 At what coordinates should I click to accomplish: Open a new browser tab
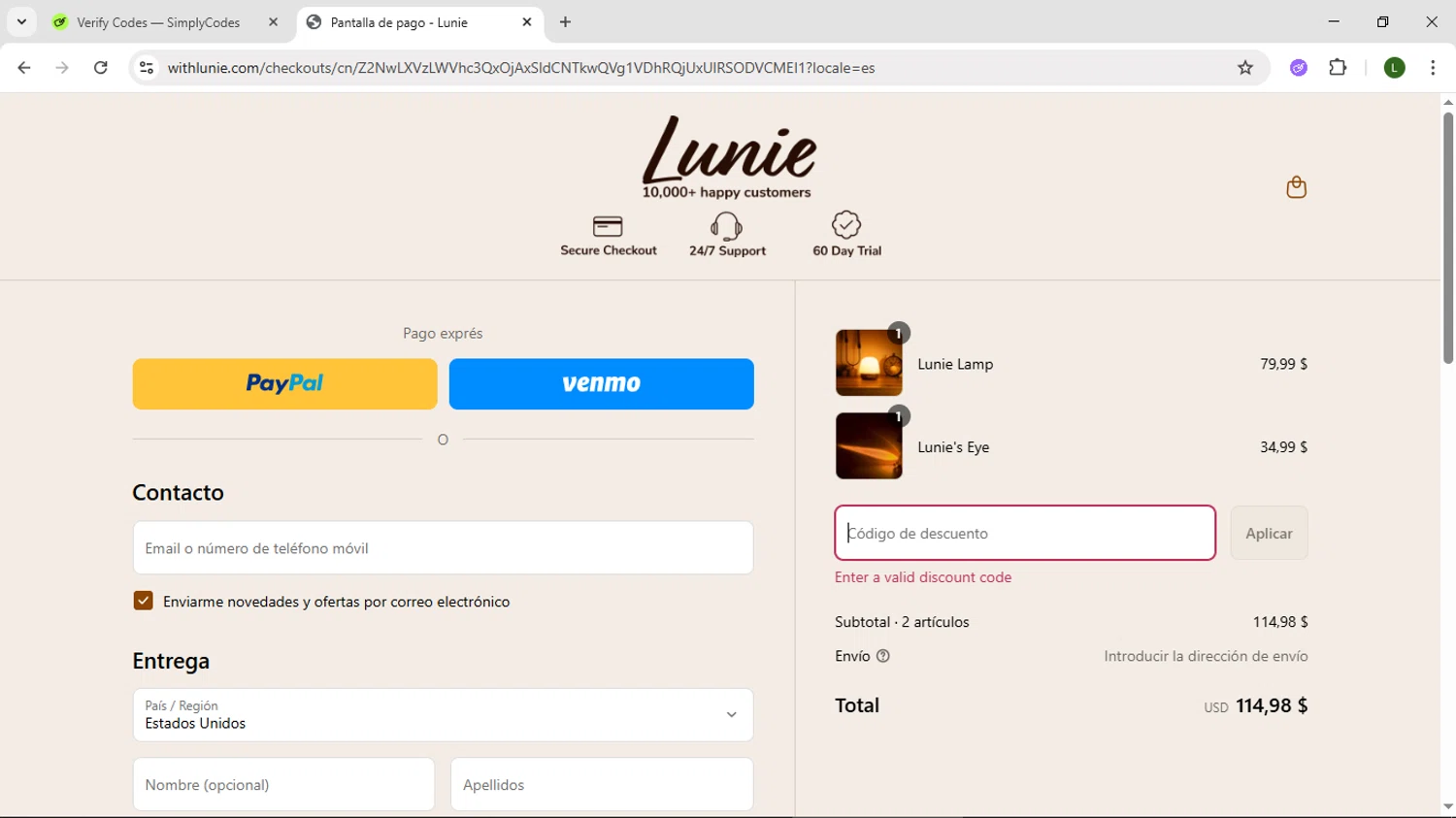tap(566, 22)
